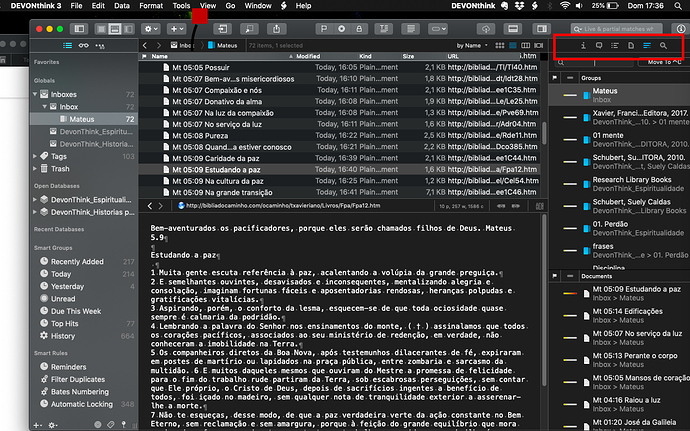Switch item list to icons view
This screenshot has height=431, width=690.
[x=500, y=45]
